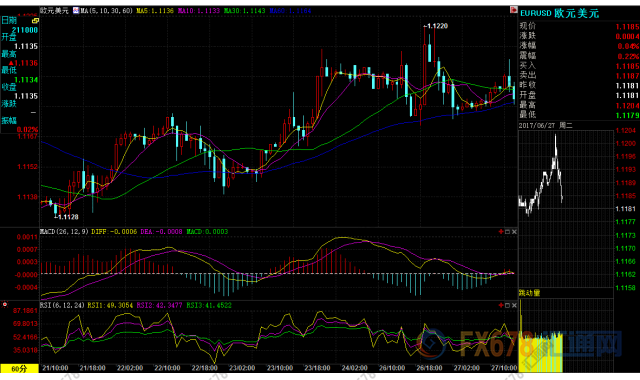
Task: Click the 欧元美元 chart title
Action: click(55, 11)
